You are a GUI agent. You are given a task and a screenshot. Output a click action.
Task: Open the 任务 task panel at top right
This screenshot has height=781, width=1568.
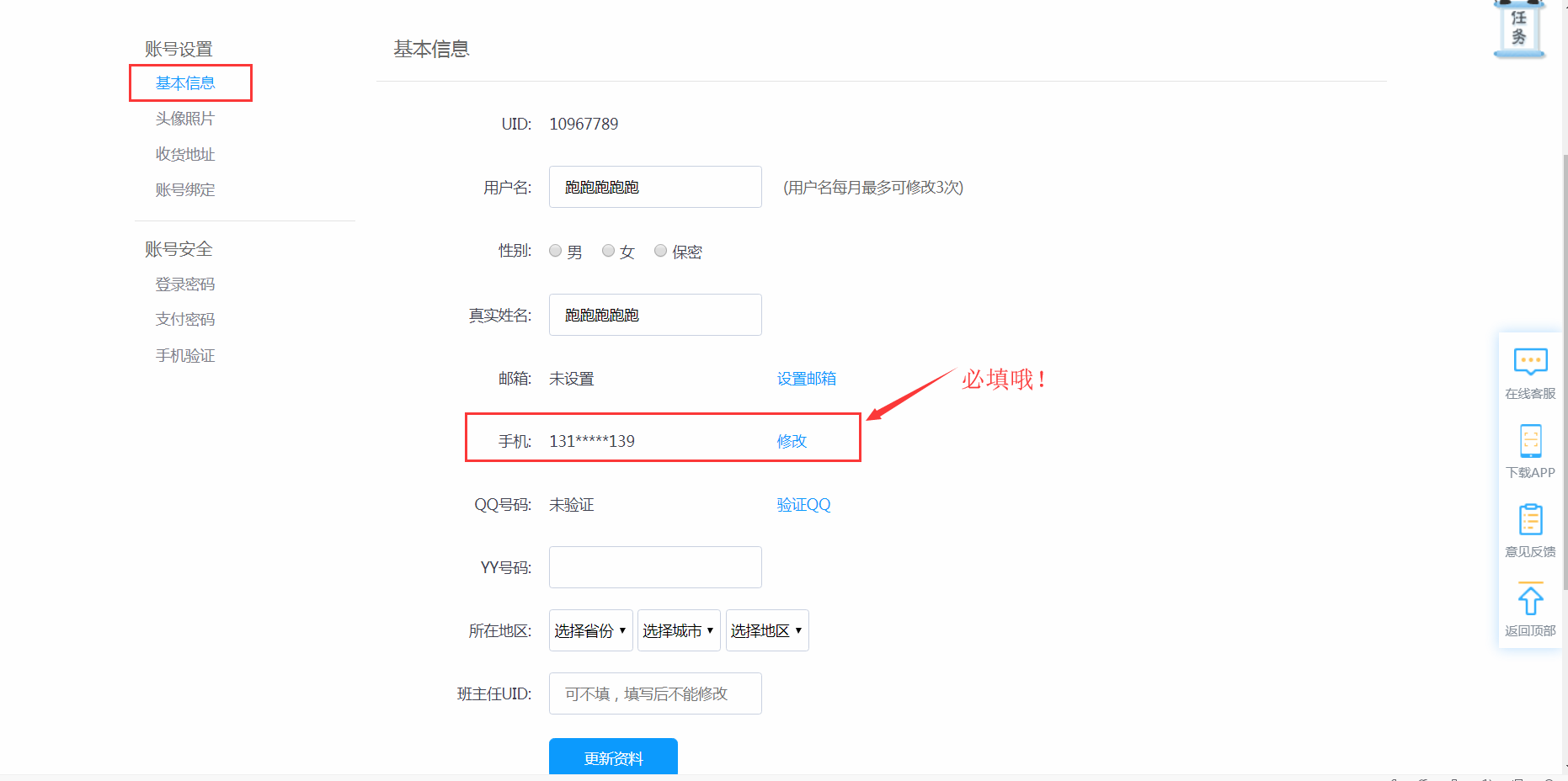click(x=1517, y=28)
